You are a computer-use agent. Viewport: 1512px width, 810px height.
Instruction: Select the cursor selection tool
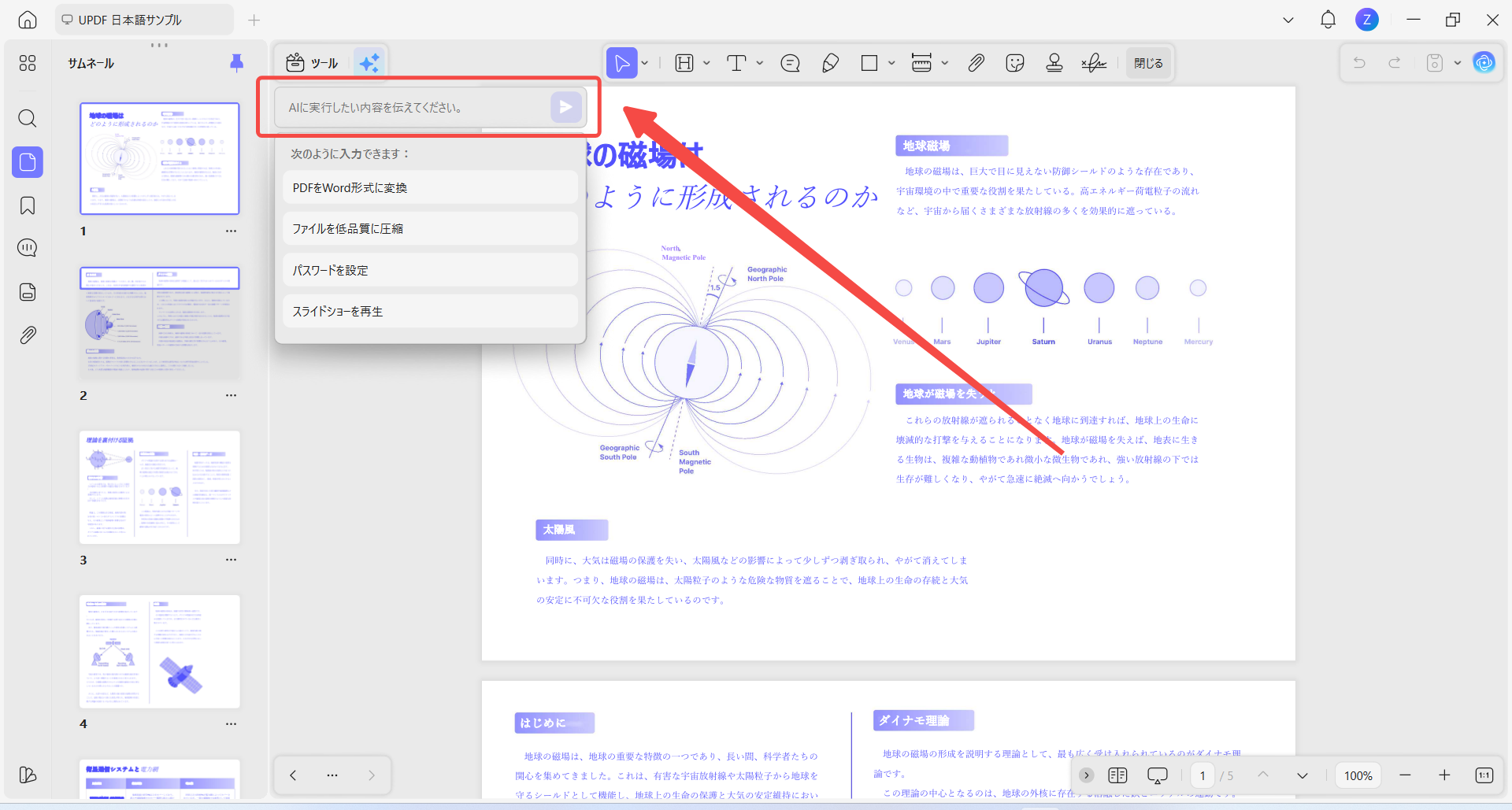coord(622,63)
